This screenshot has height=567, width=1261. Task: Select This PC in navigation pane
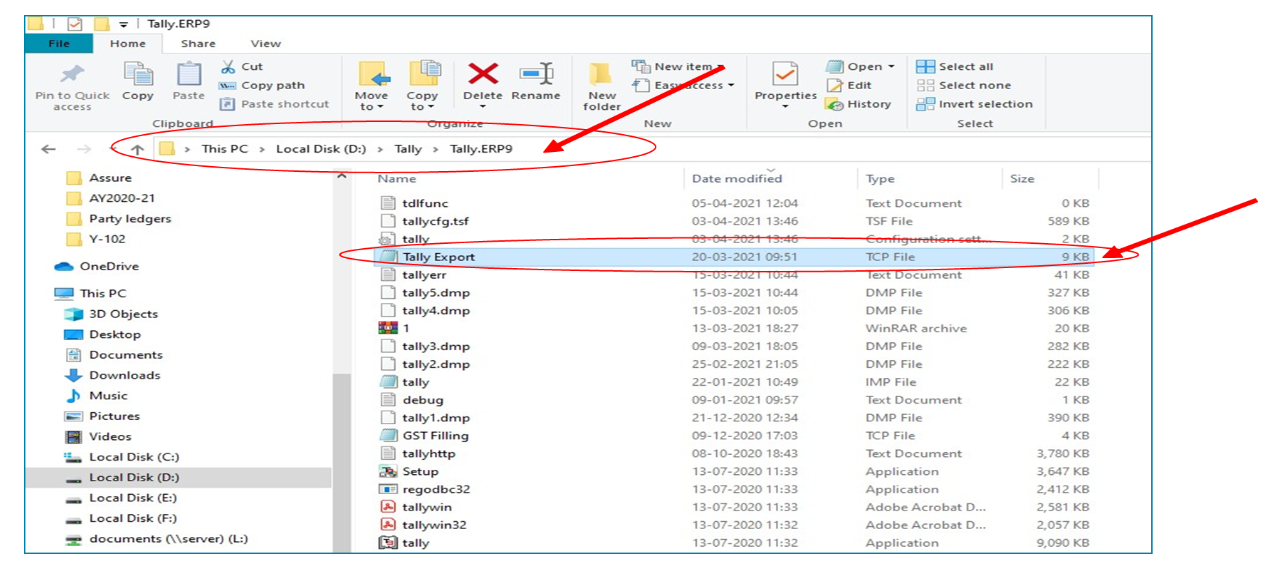point(91,294)
